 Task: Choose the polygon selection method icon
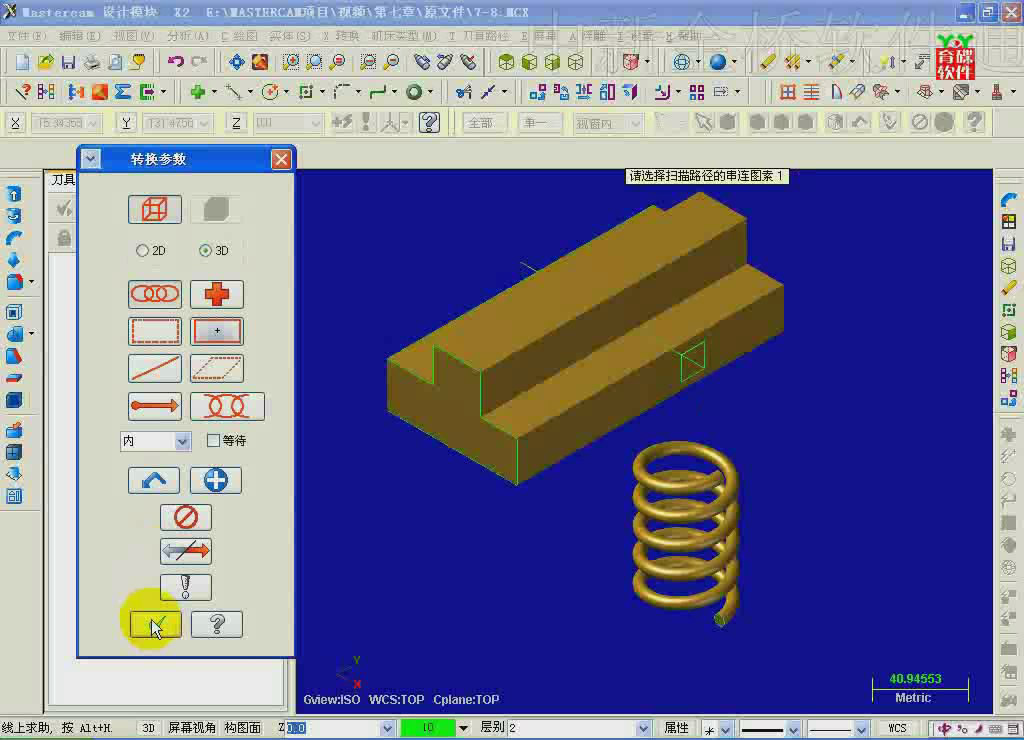point(217,368)
